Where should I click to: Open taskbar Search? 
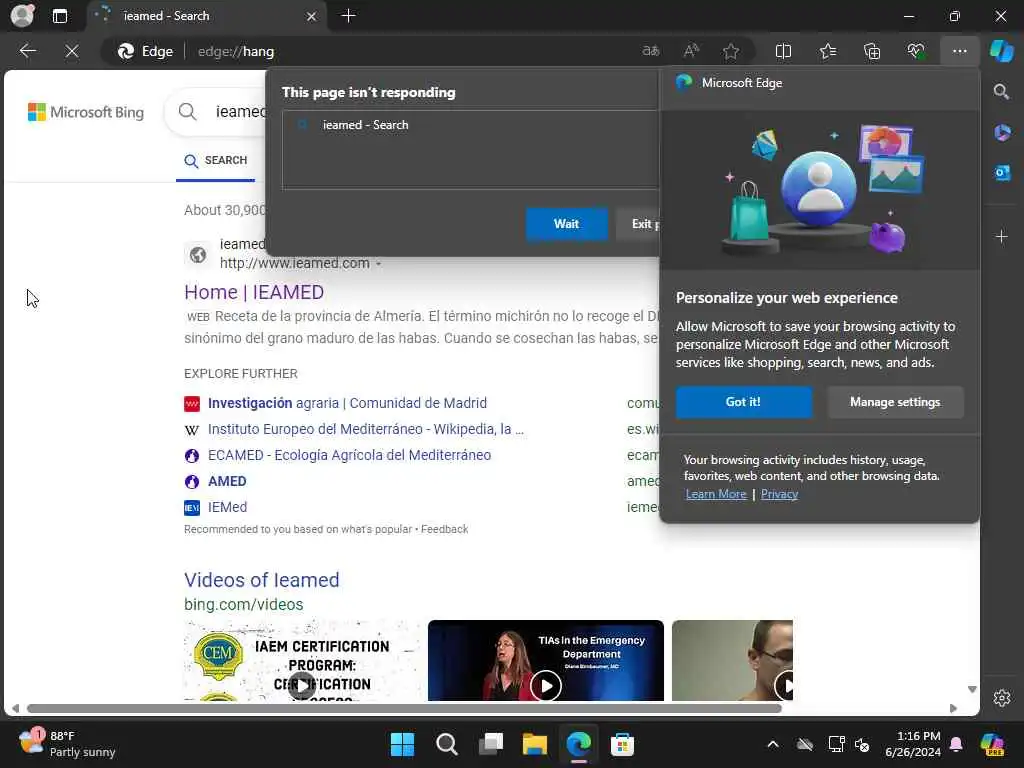point(447,744)
